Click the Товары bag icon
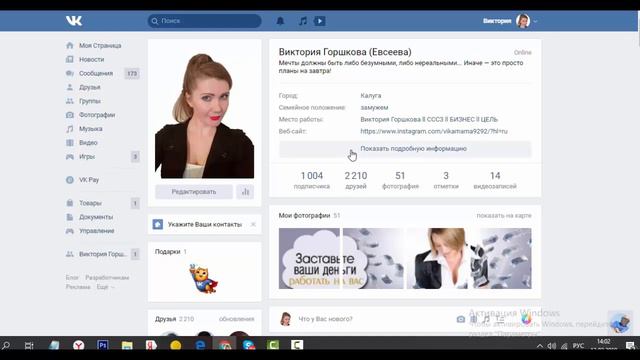Image resolution: width=640 pixels, height=360 pixels. [x=70, y=203]
